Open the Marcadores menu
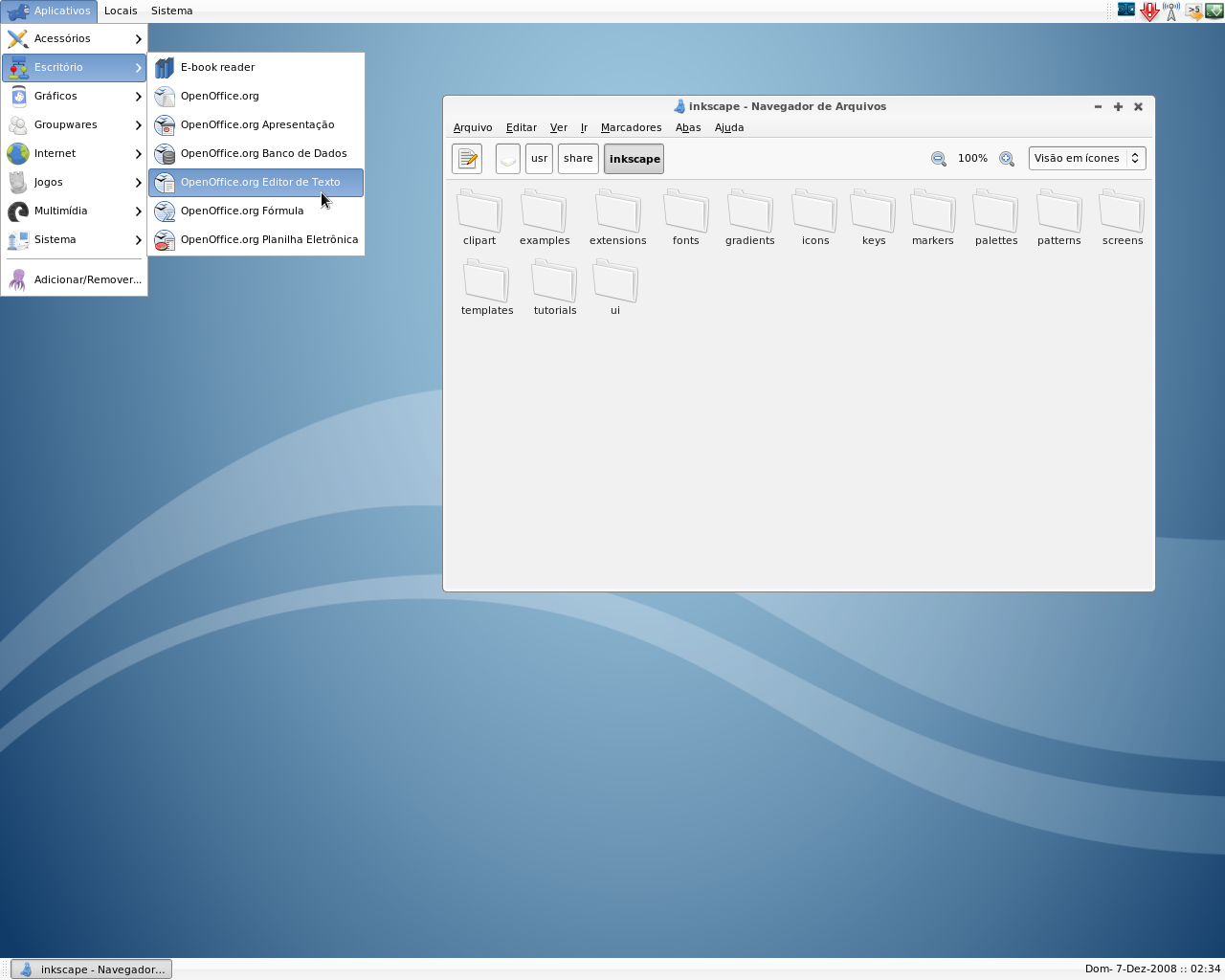 [x=631, y=127]
